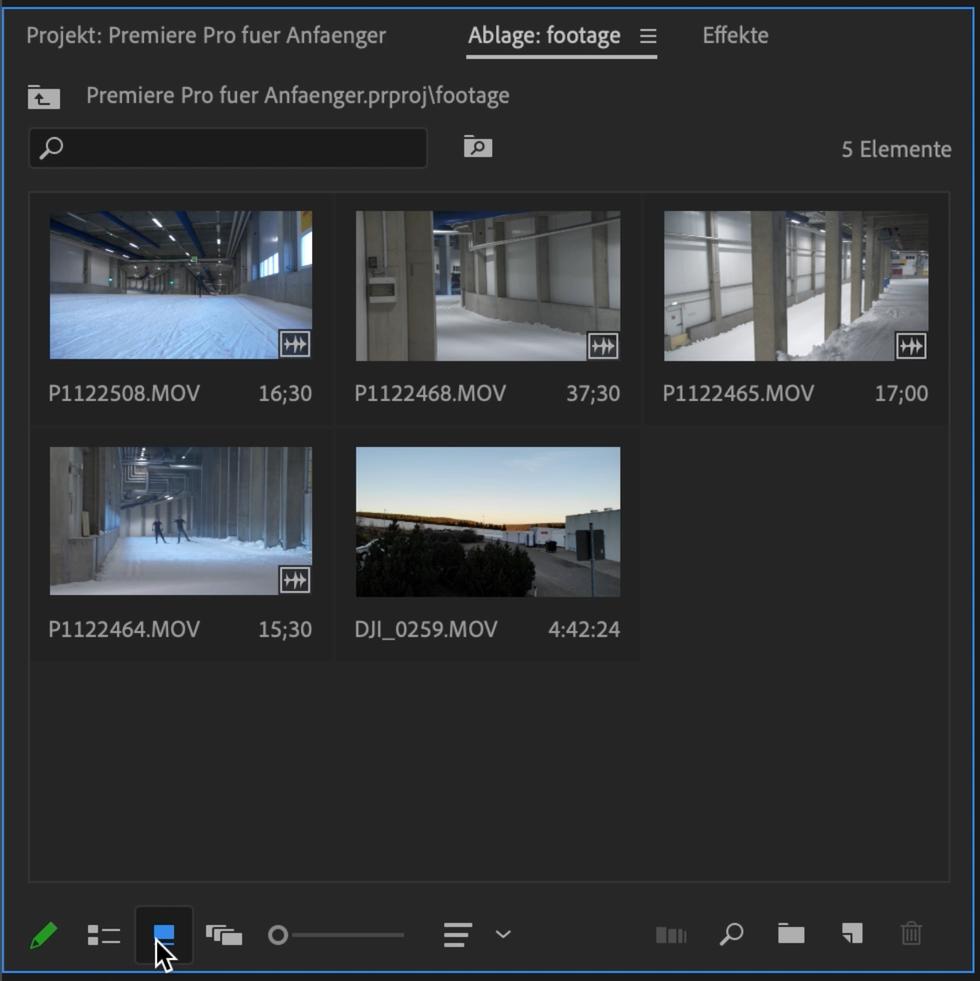Click the Find magnifier icon in bottom toolbar
Image resolution: width=980 pixels, height=981 pixels.
click(x=731, y=934)
